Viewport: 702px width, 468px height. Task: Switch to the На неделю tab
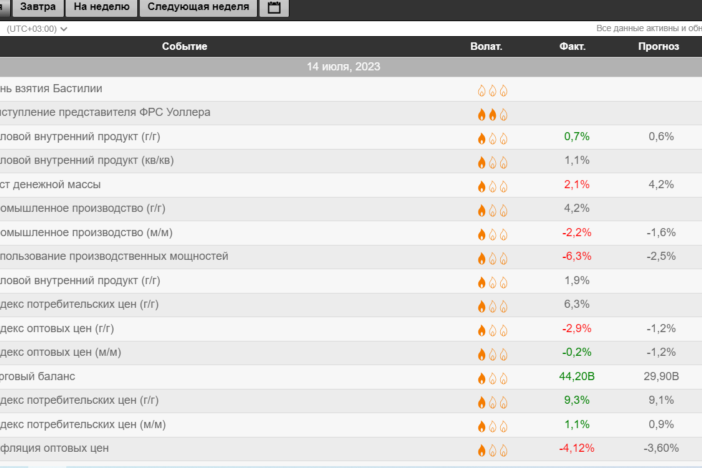point(101,7)
